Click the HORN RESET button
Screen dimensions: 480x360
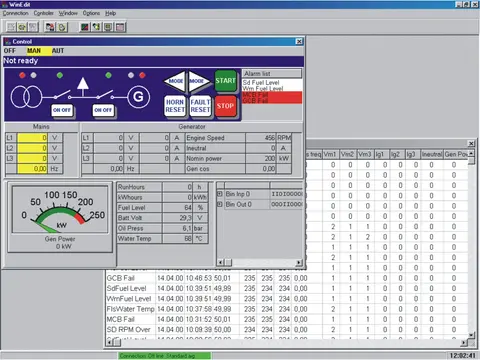(x=175, y=106)
